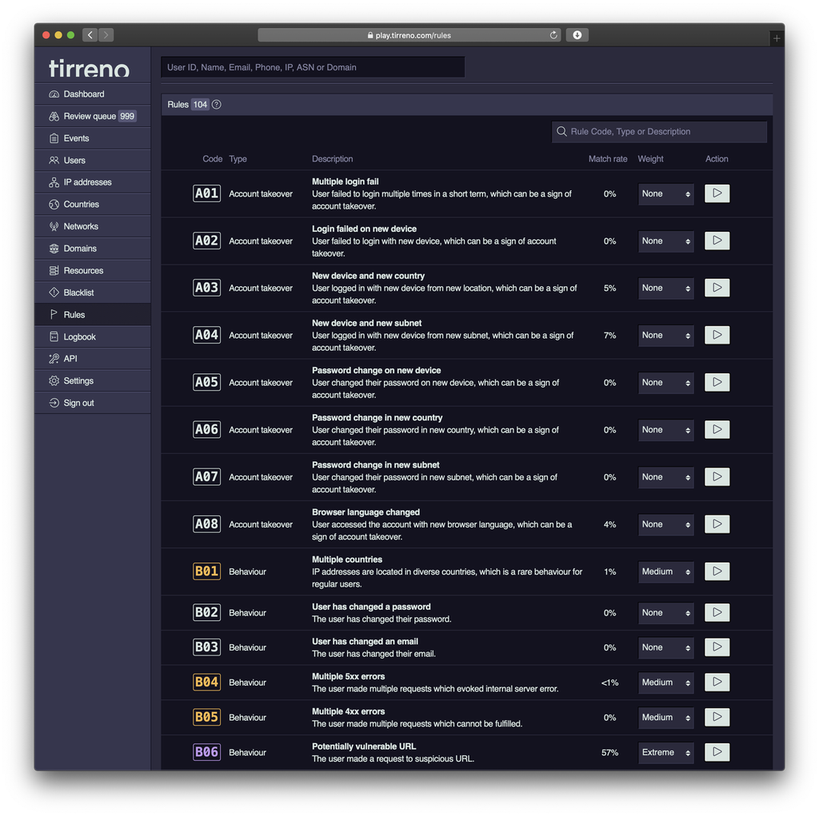Click the Sign out arrow icon

point(54,403)
